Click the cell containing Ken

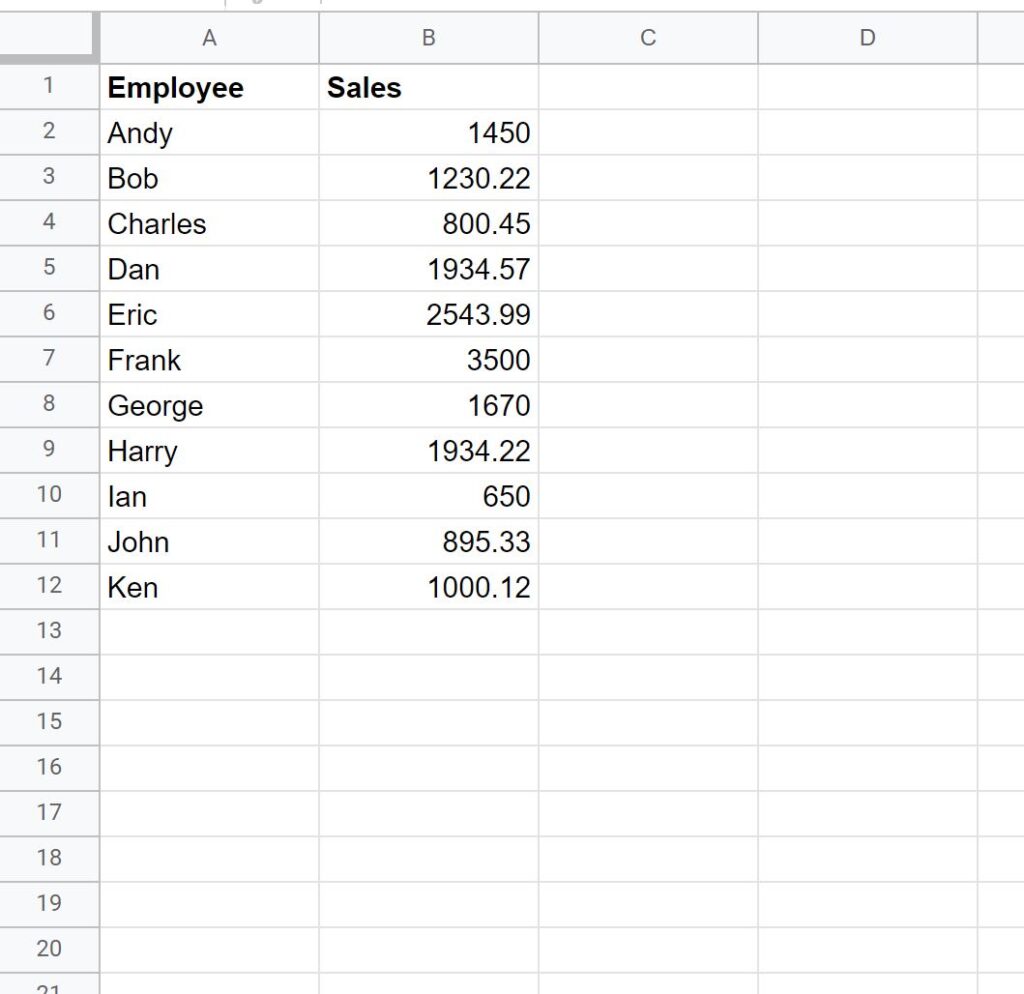point(209,588)
